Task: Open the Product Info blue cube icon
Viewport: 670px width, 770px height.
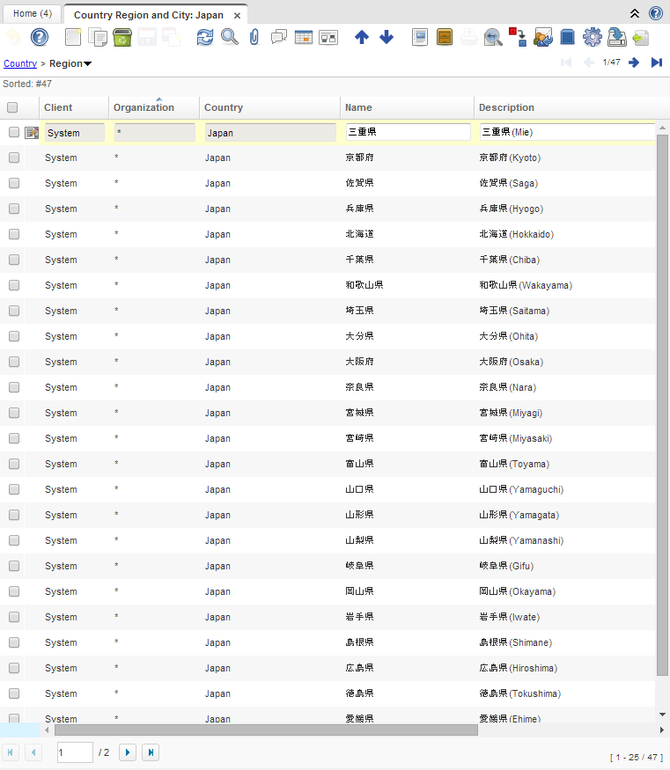Action: (567, 37)
